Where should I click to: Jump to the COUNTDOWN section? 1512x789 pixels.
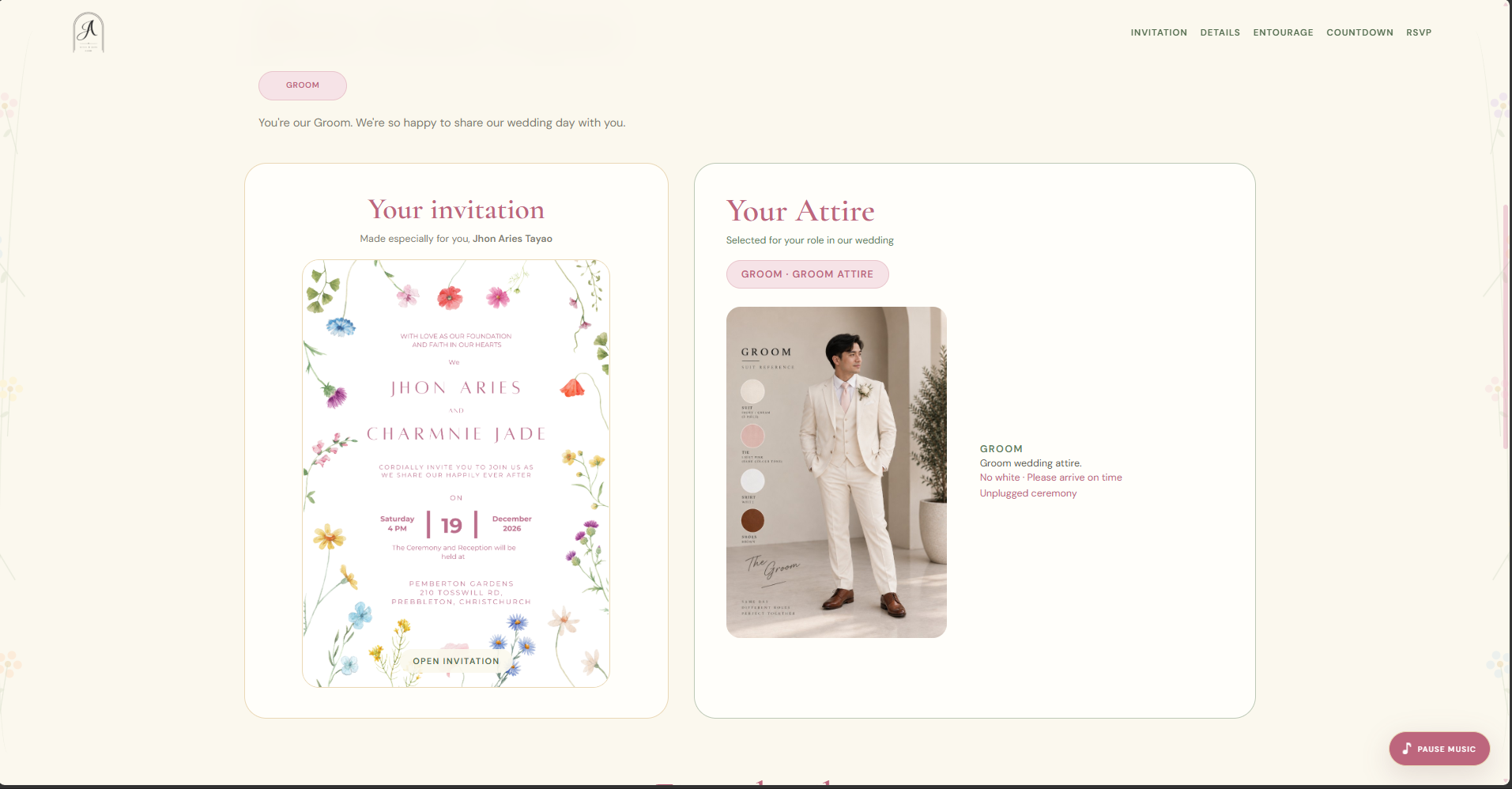pyautogui.click(x=1359, y=32)
